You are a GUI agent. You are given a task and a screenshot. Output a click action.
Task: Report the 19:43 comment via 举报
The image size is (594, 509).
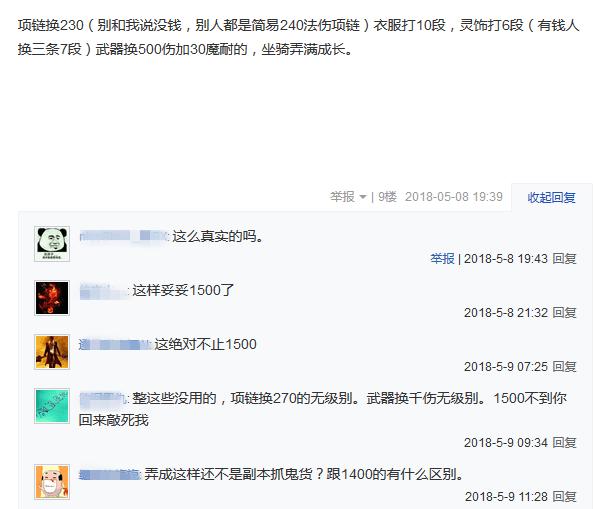tap(442, 259)
